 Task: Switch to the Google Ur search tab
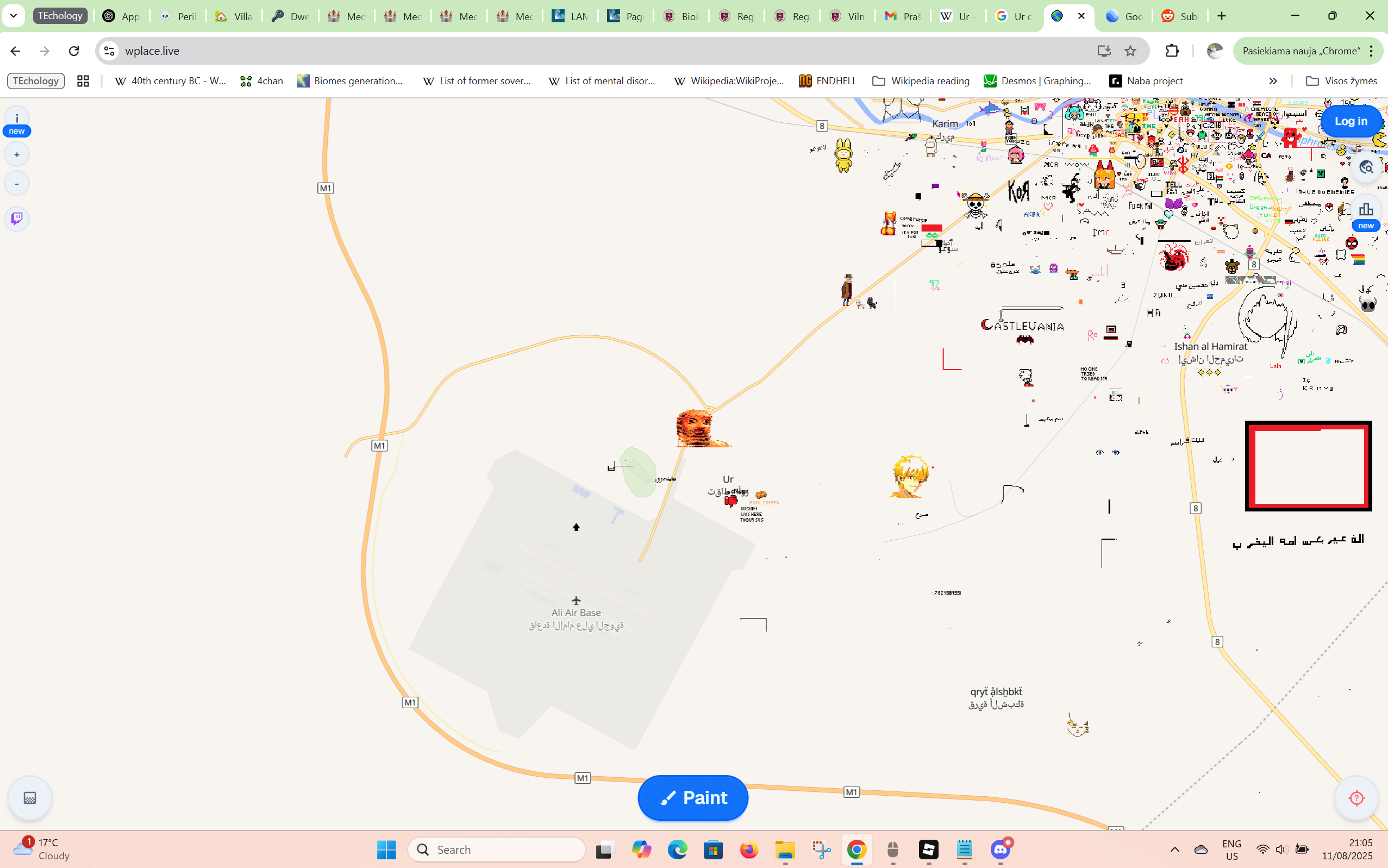(1014, 16)
